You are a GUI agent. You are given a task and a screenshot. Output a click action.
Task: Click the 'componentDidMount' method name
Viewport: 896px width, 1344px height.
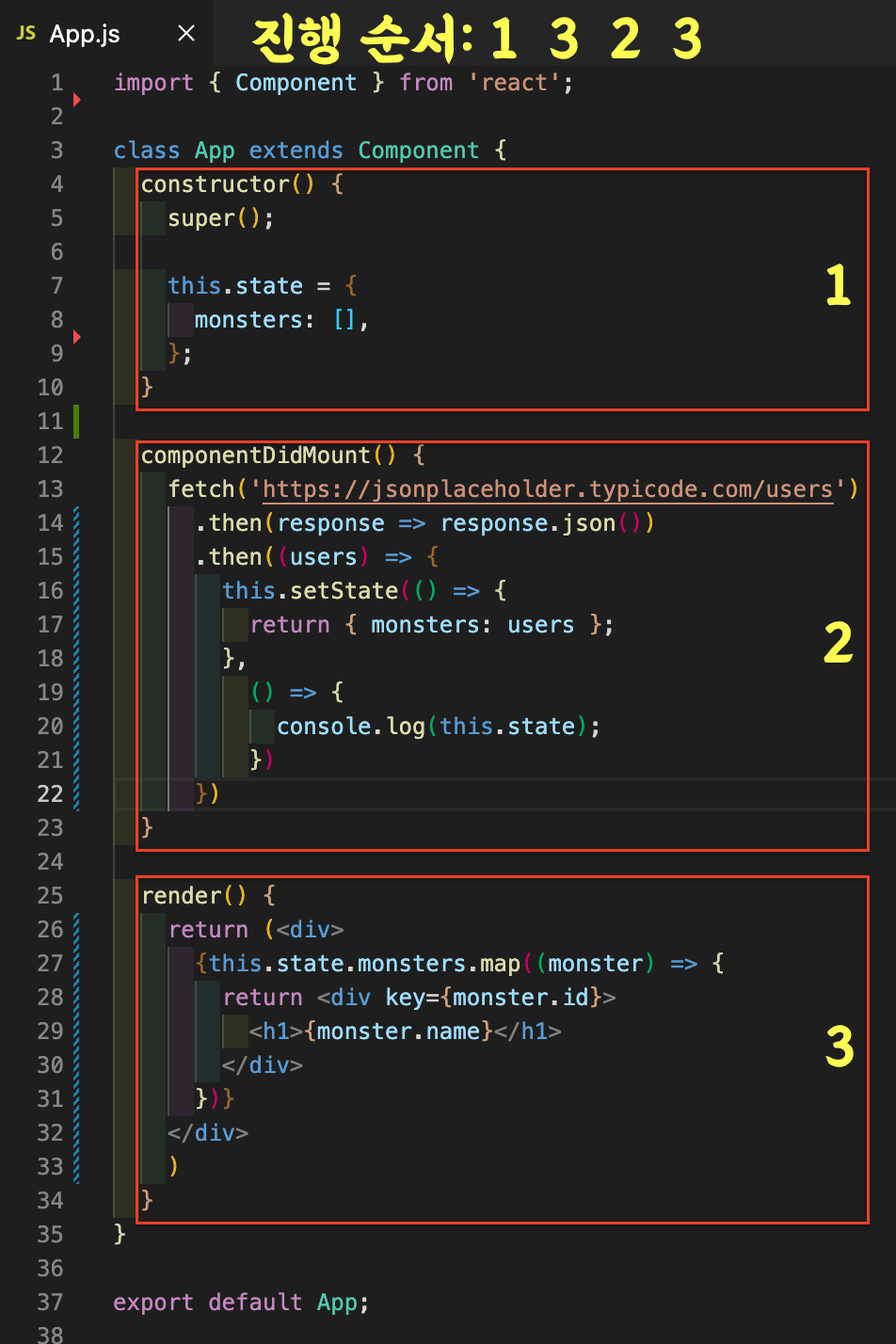[256, 456]
